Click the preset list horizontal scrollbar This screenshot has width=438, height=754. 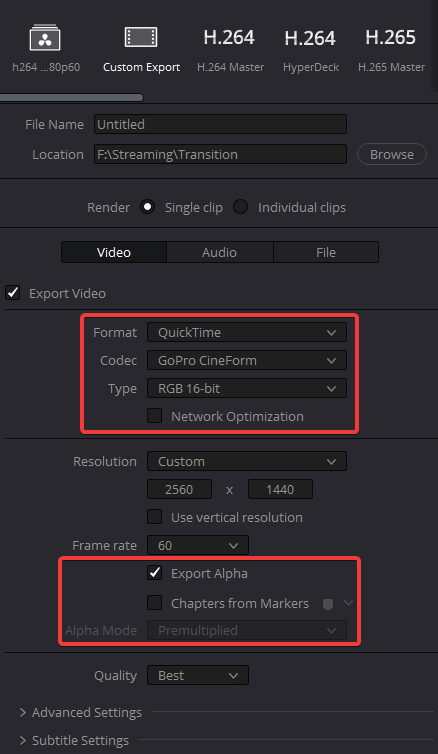71,98
